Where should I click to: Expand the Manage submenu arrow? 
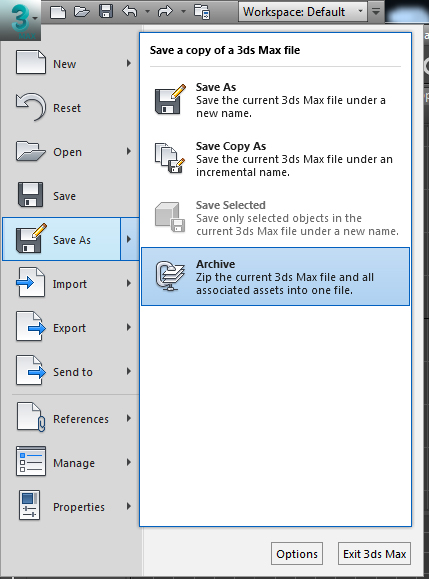point(129,462)
